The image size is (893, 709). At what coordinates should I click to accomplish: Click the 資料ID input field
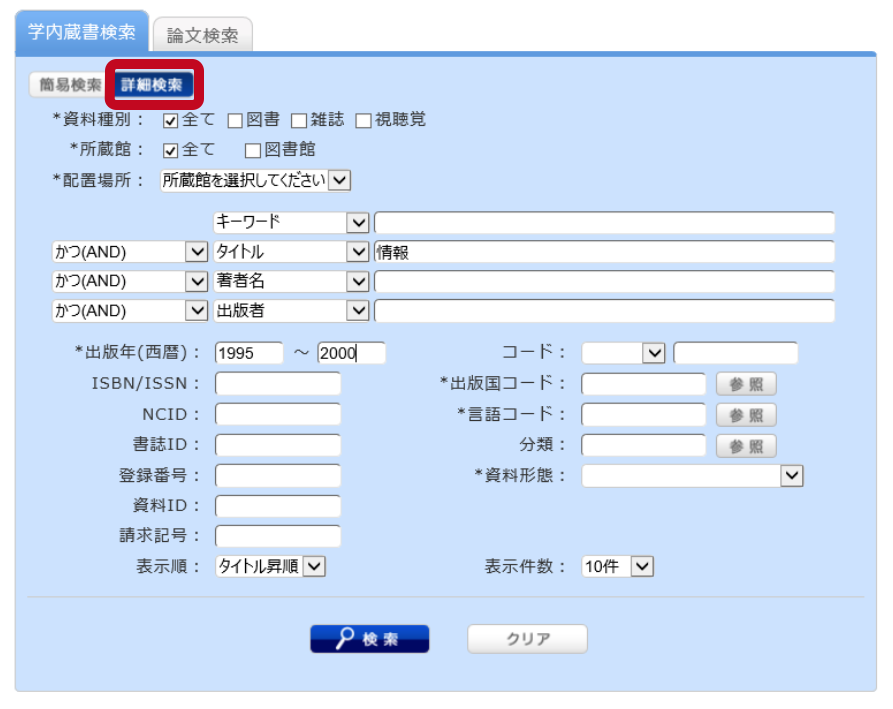[278, 506]
